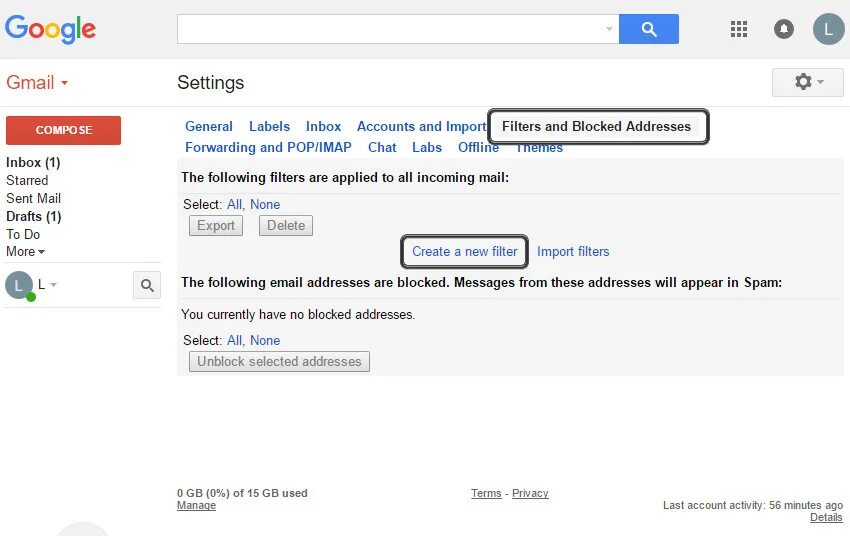Open the settings gear menu
The height and width of the screenshot is (536, 850).
(x=808, y=82)
